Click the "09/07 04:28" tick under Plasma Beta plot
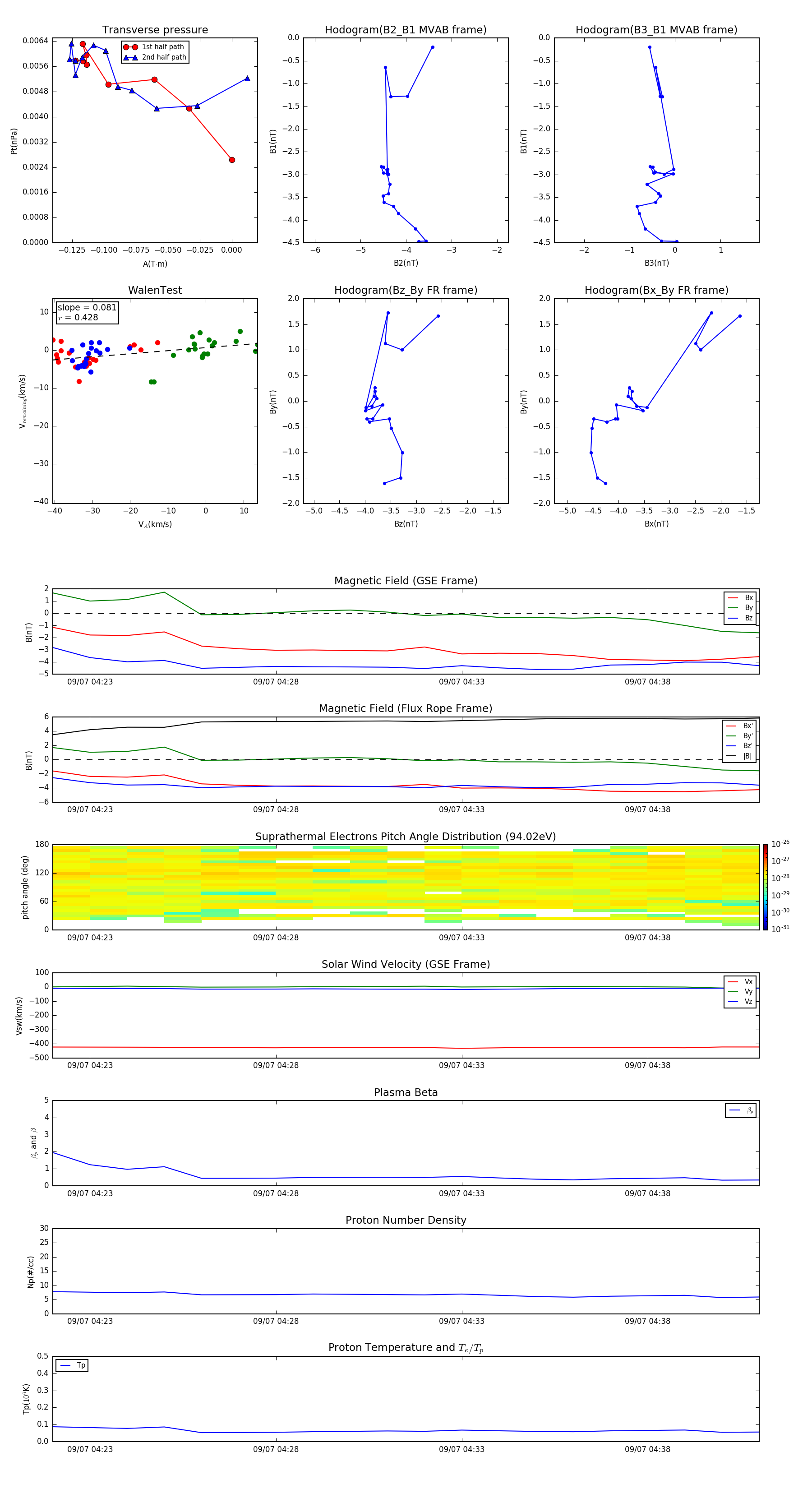Viewport: 812px width, 1489px height. coord(276,1193)
